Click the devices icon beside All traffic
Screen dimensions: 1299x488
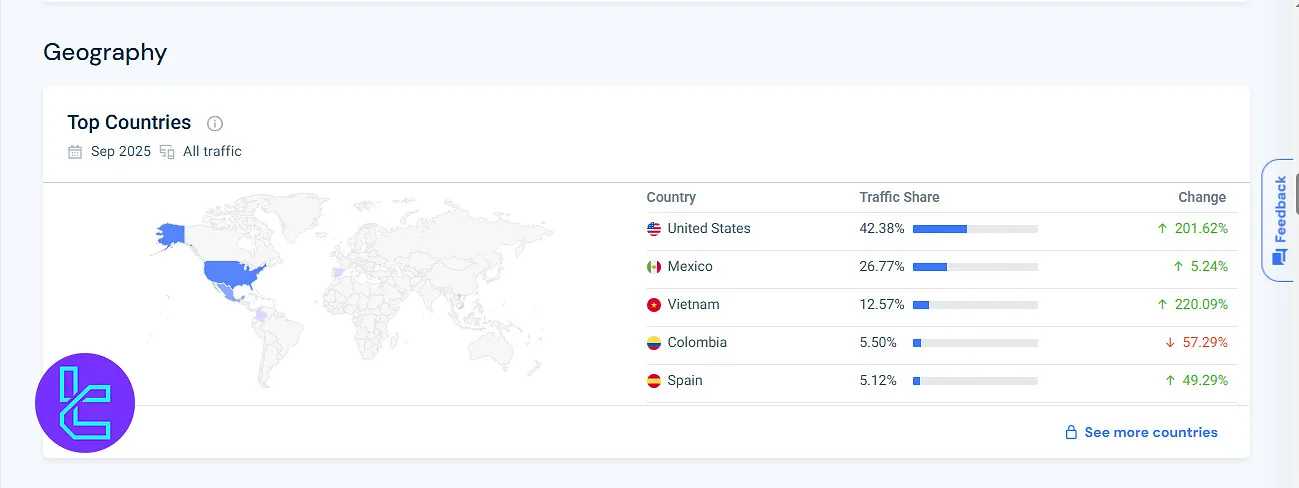pos(167,152)
